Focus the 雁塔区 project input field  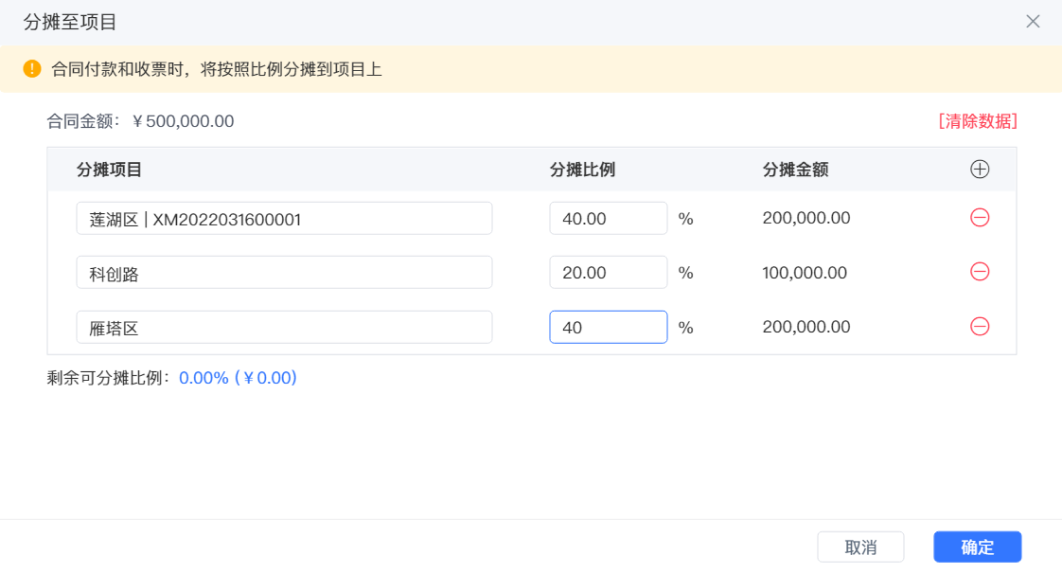284,327
